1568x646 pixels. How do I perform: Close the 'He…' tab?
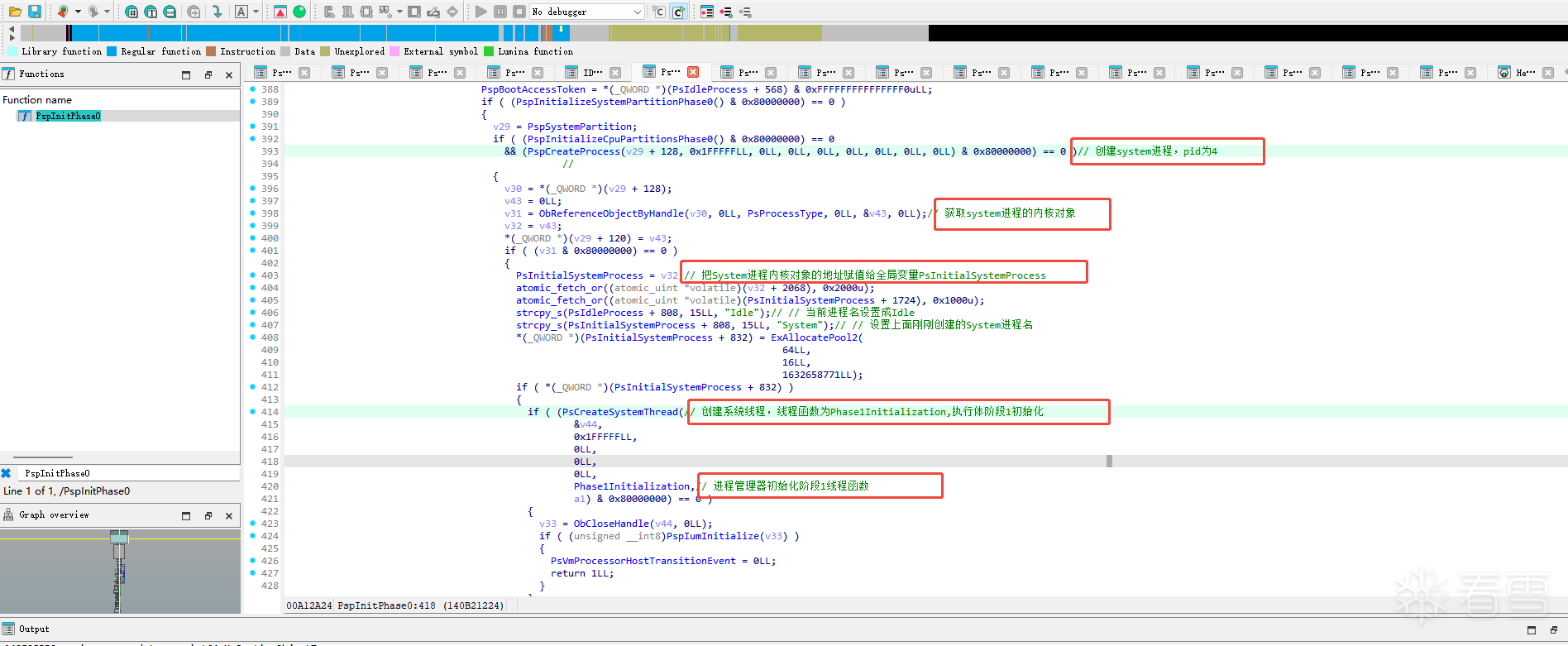pos(1548,73)
